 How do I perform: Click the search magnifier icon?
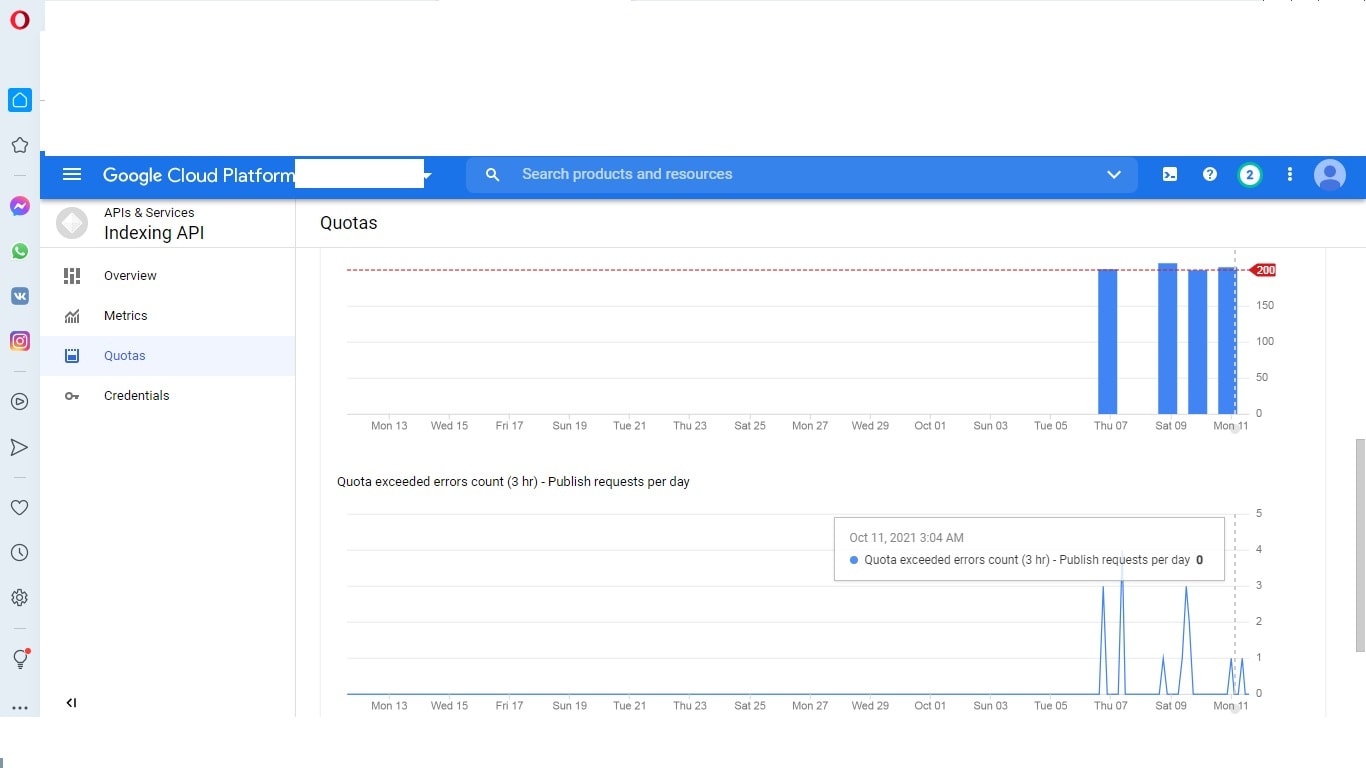(492, 174)
